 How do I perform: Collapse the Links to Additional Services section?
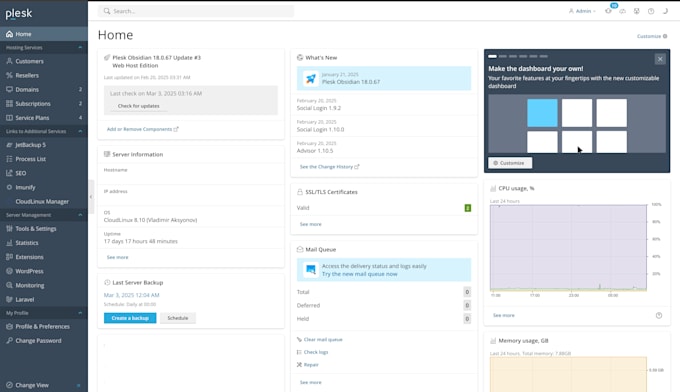(x=80, y=131)
